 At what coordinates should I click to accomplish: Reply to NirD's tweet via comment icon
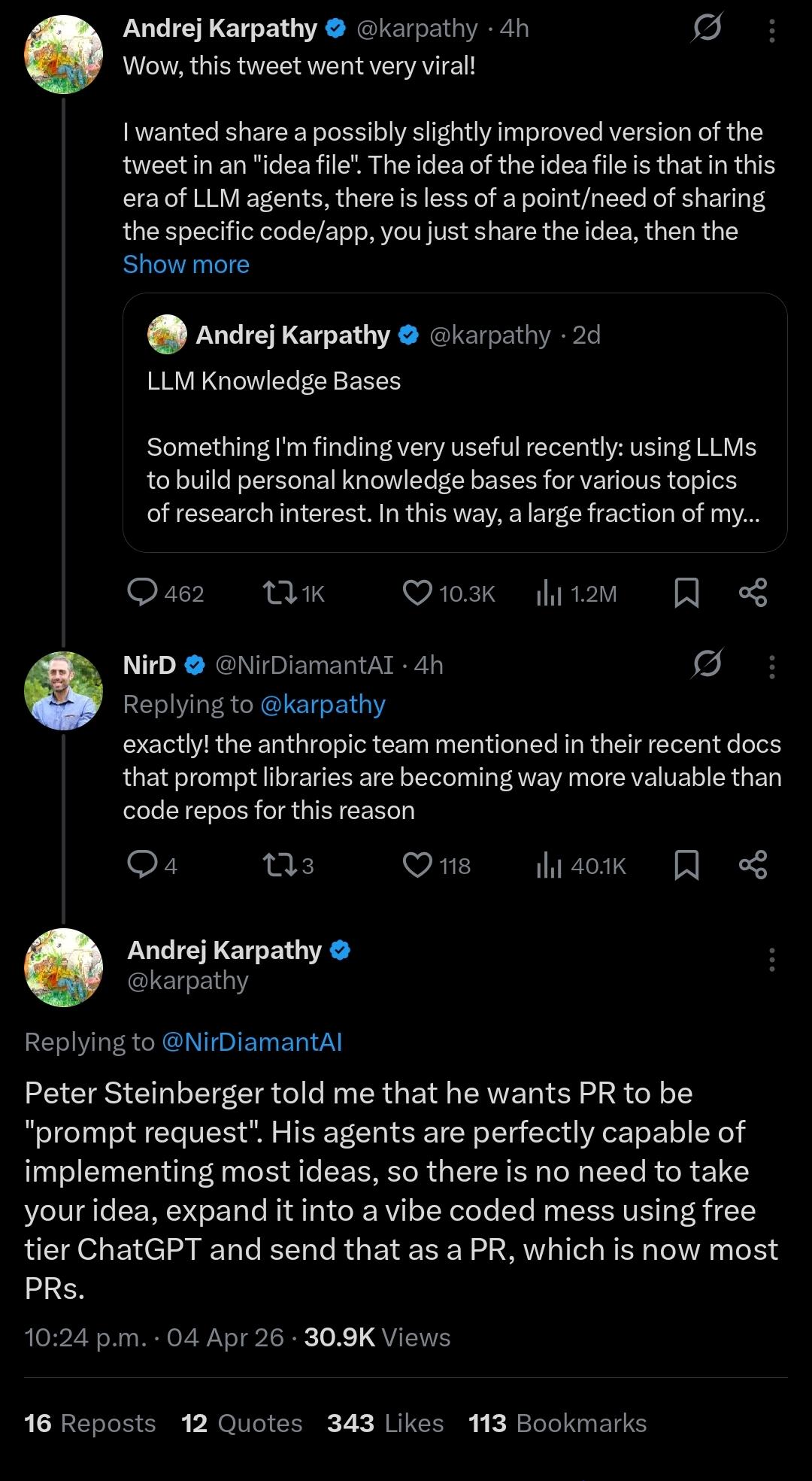point(142,865)
